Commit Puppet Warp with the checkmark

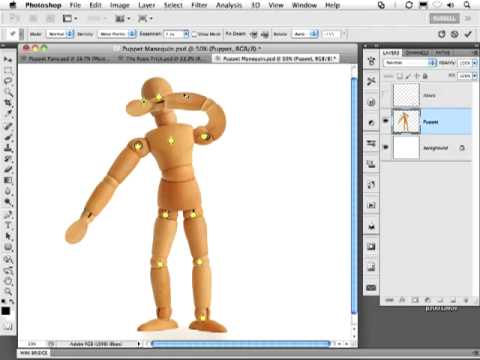[x=468, y=34]
